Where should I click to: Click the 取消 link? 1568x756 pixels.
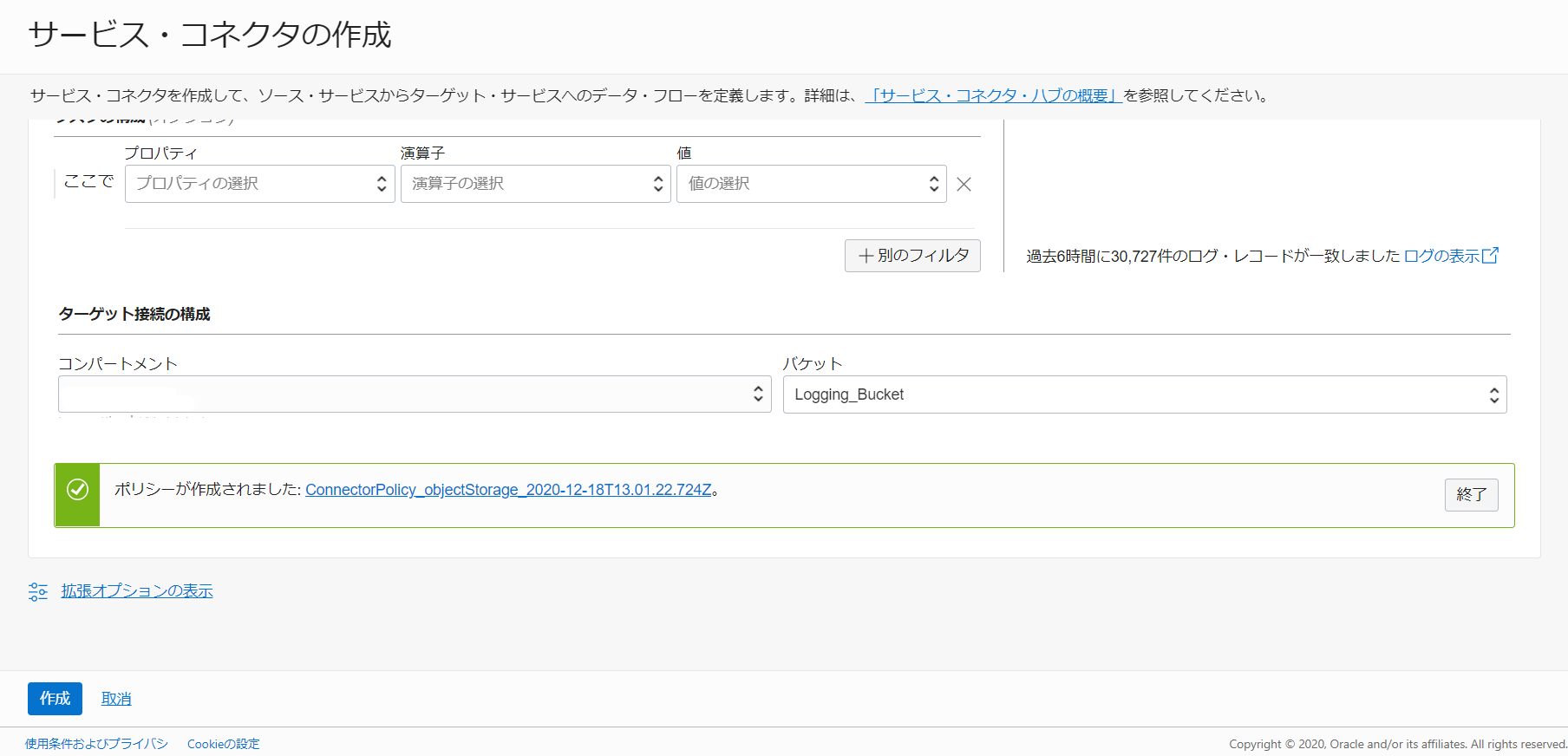[x=116, y=699]
